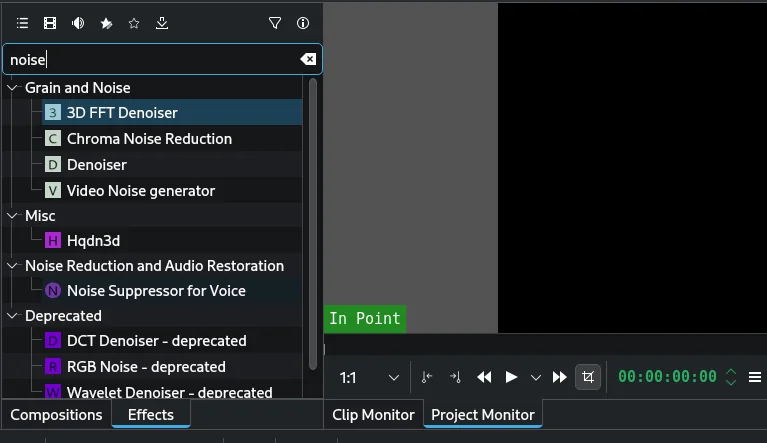
Task: Open the effects filter funnel icon
Action: 275,23
